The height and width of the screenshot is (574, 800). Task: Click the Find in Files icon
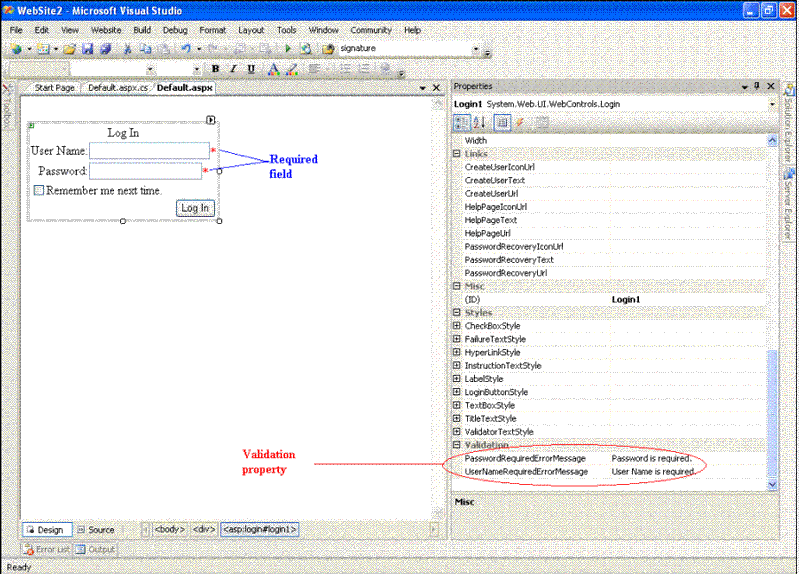tap(328, 48)
